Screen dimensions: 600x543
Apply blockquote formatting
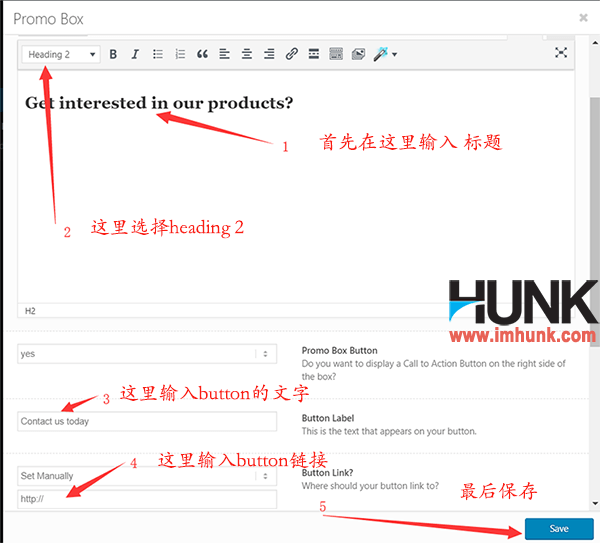[x=202, y=54]
